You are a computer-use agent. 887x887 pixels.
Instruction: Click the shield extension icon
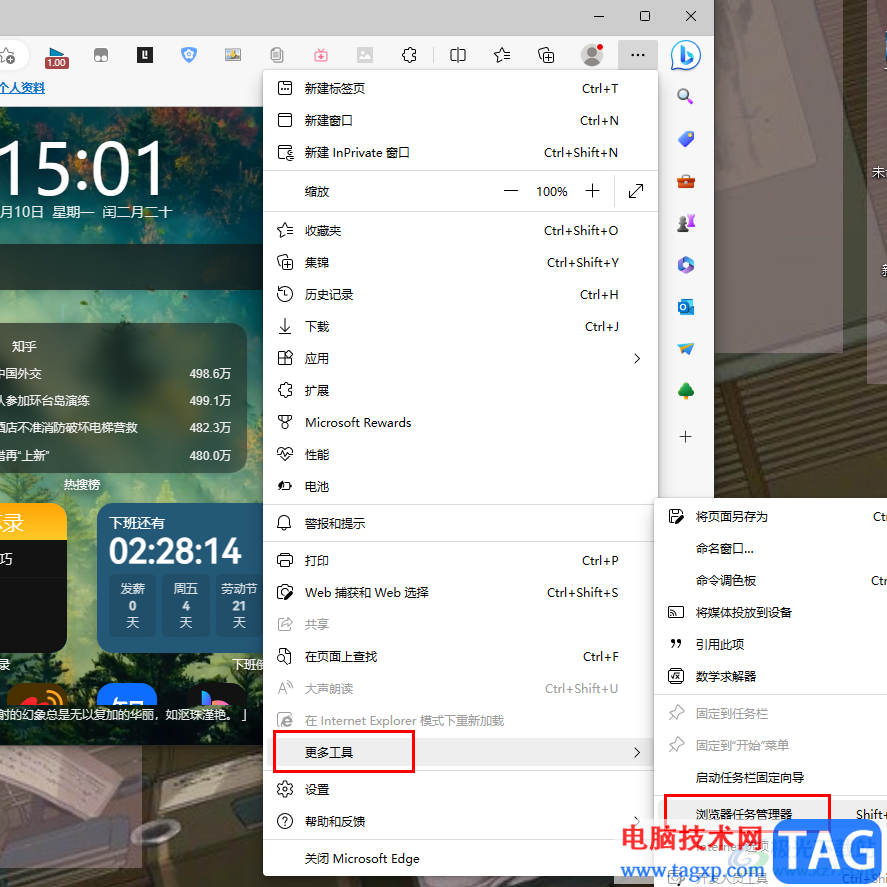189,55
